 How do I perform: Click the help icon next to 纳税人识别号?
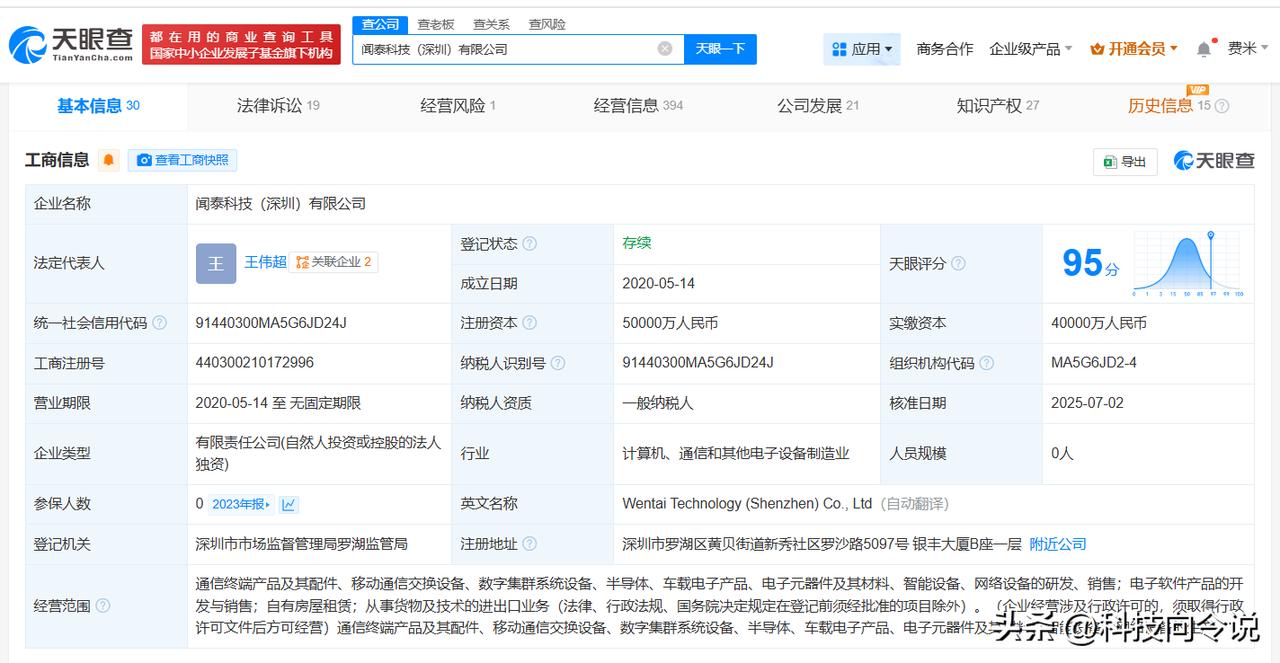(558, 363)
